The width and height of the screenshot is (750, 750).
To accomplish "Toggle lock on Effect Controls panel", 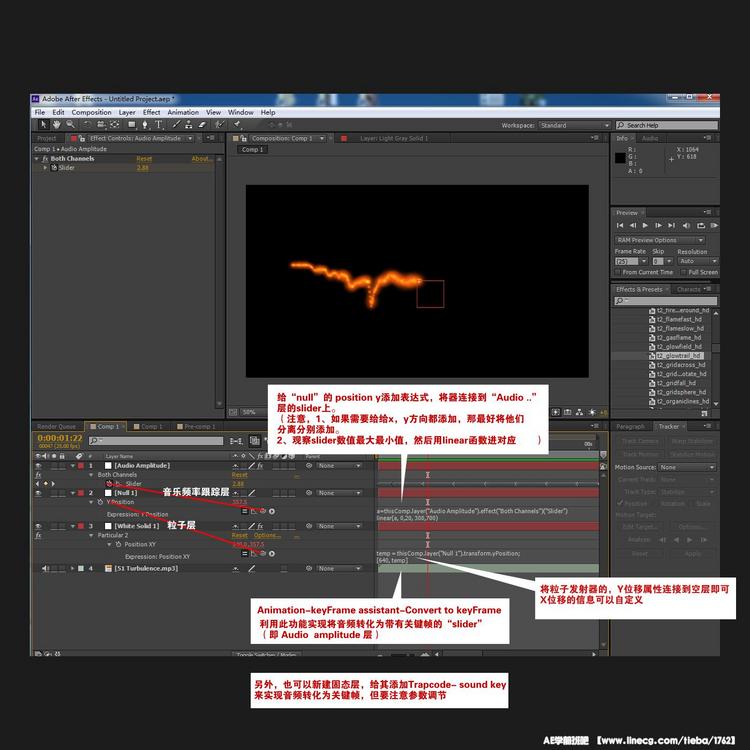I will point(82,138).
